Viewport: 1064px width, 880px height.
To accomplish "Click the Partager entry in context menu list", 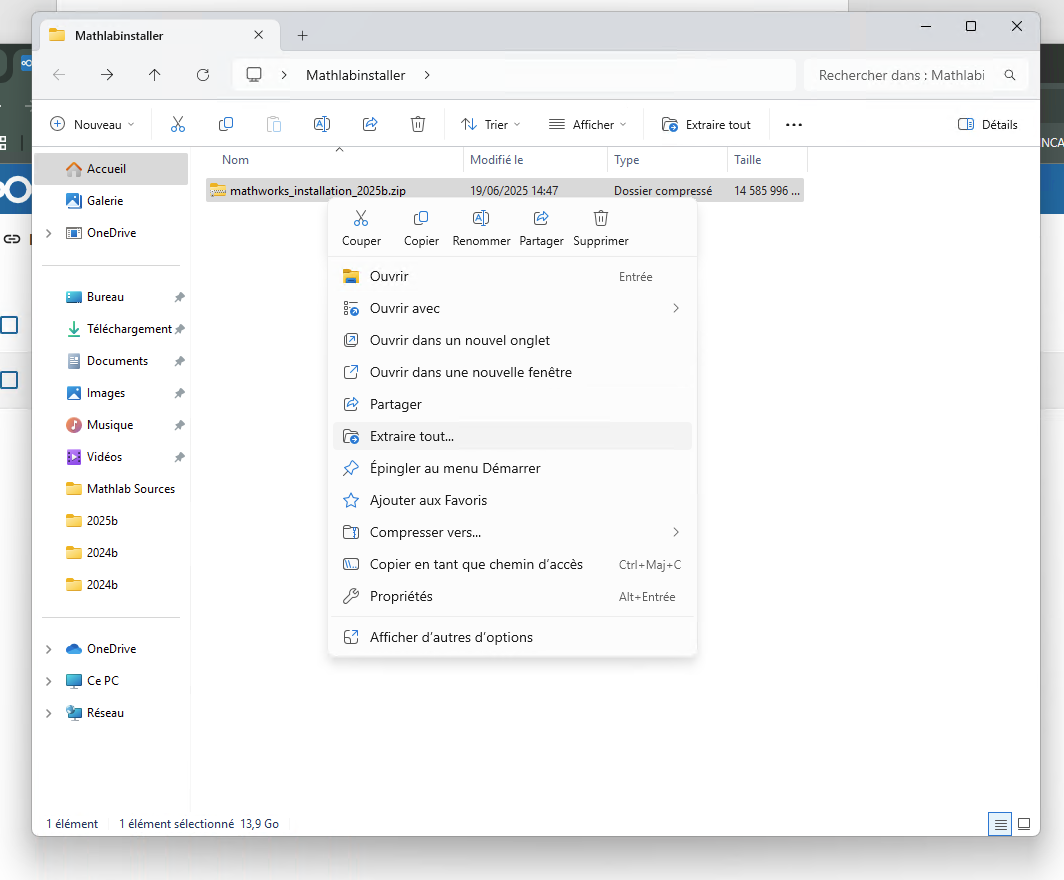I will 512,404.
